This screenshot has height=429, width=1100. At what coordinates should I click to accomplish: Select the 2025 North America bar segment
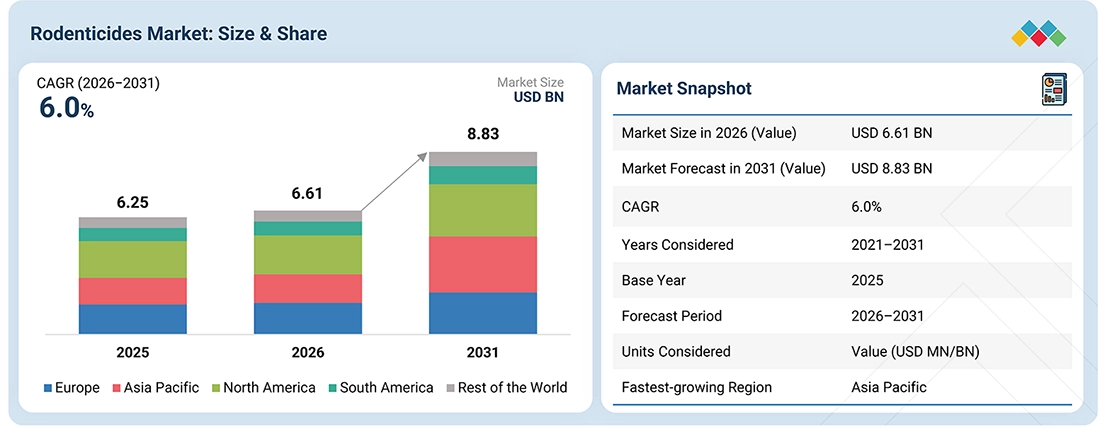(x=133, y=259)
